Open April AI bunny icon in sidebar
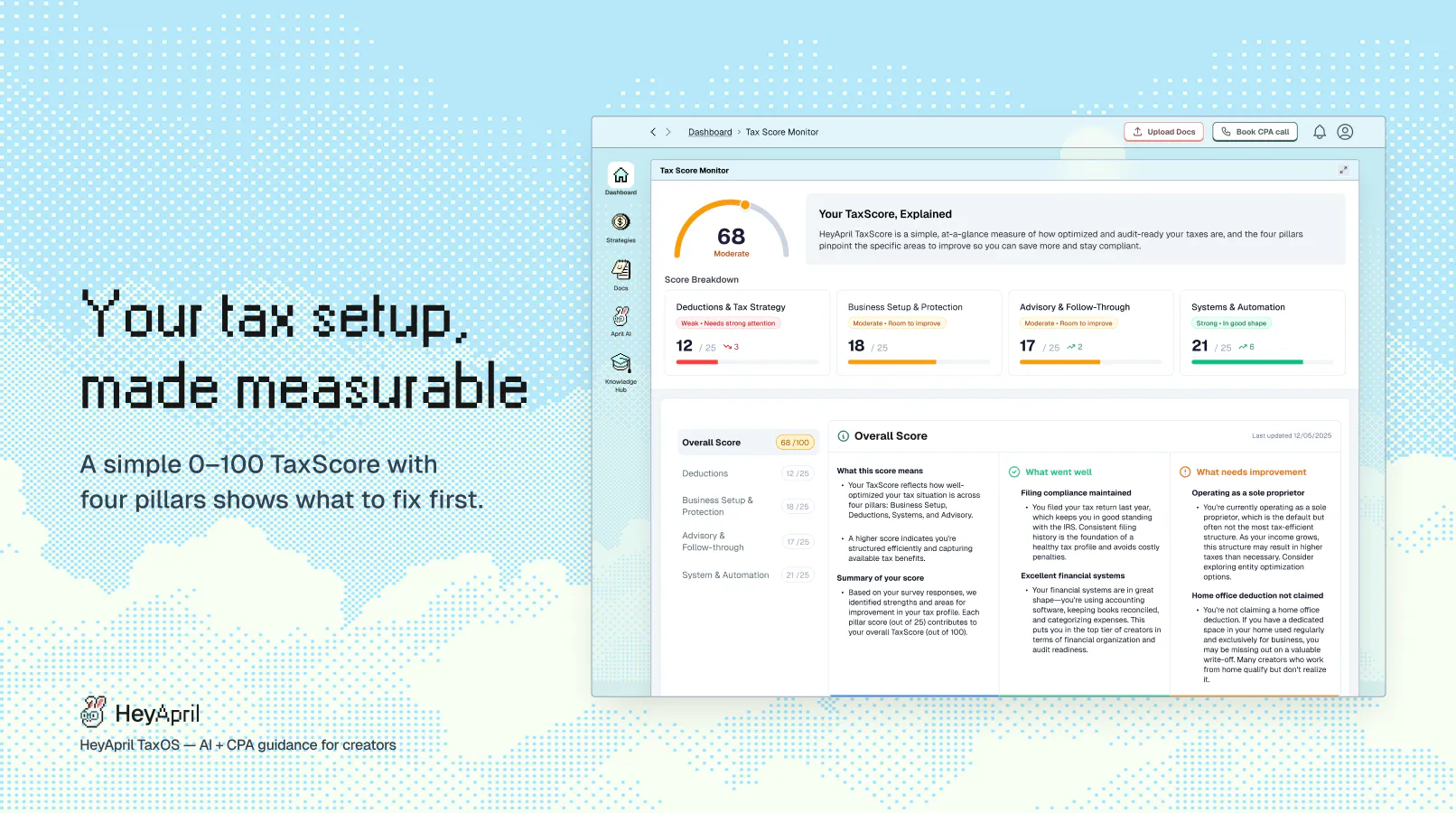 click(x=621, y=316)
